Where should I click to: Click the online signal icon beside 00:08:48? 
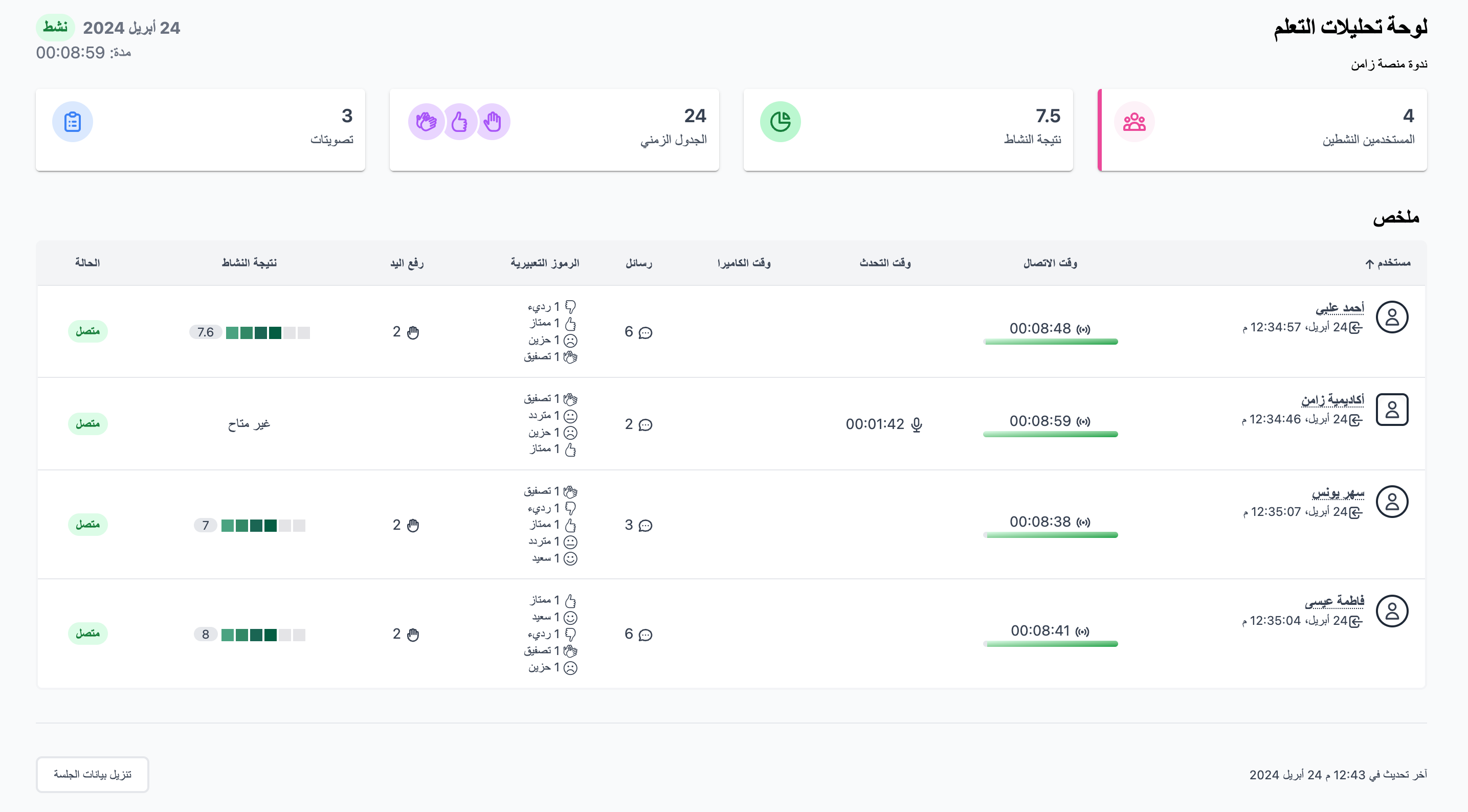click(x=1083, y=329)
